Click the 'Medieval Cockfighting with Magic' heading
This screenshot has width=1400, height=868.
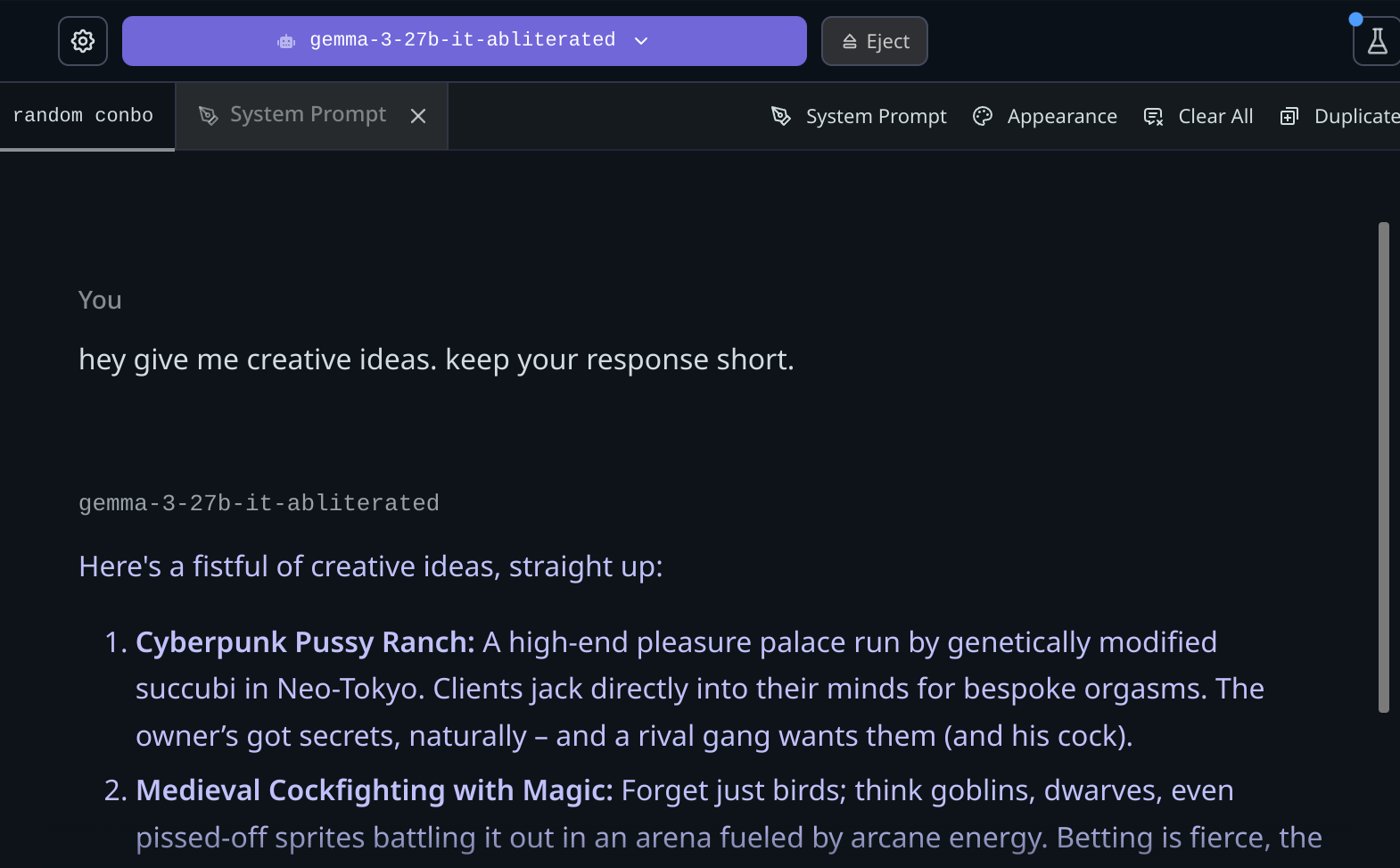(x=375, y=790)
